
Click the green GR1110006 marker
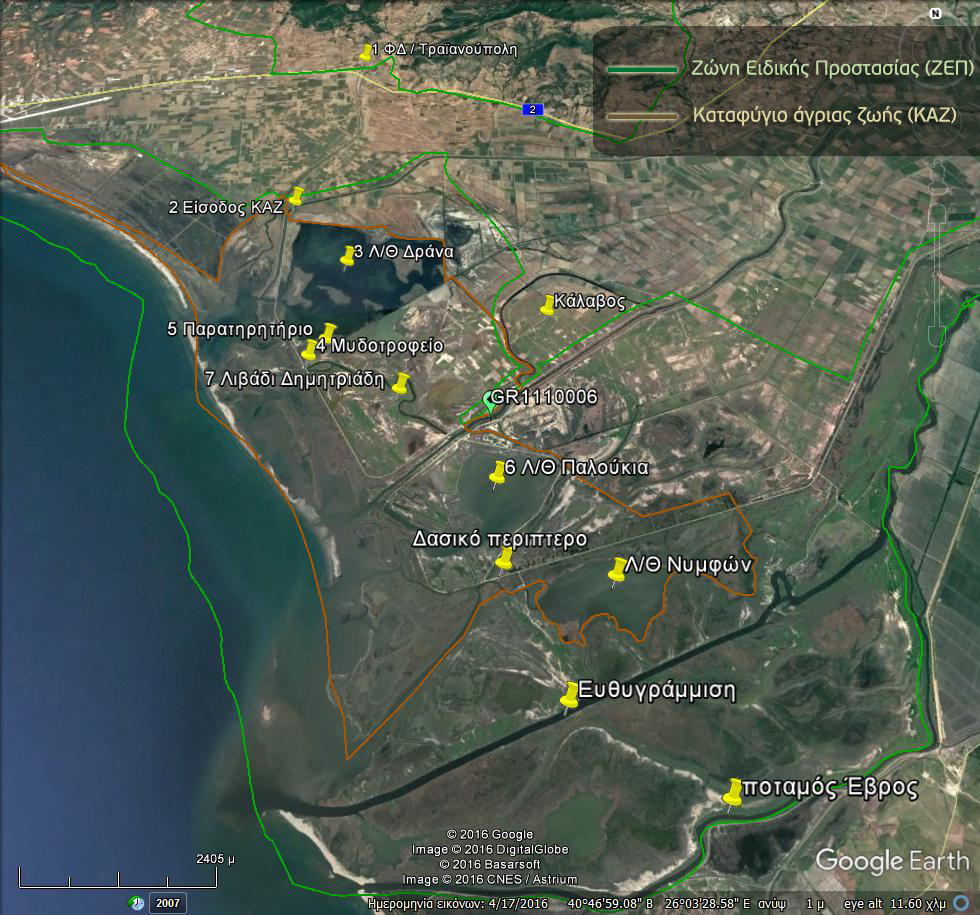(490, 400)
